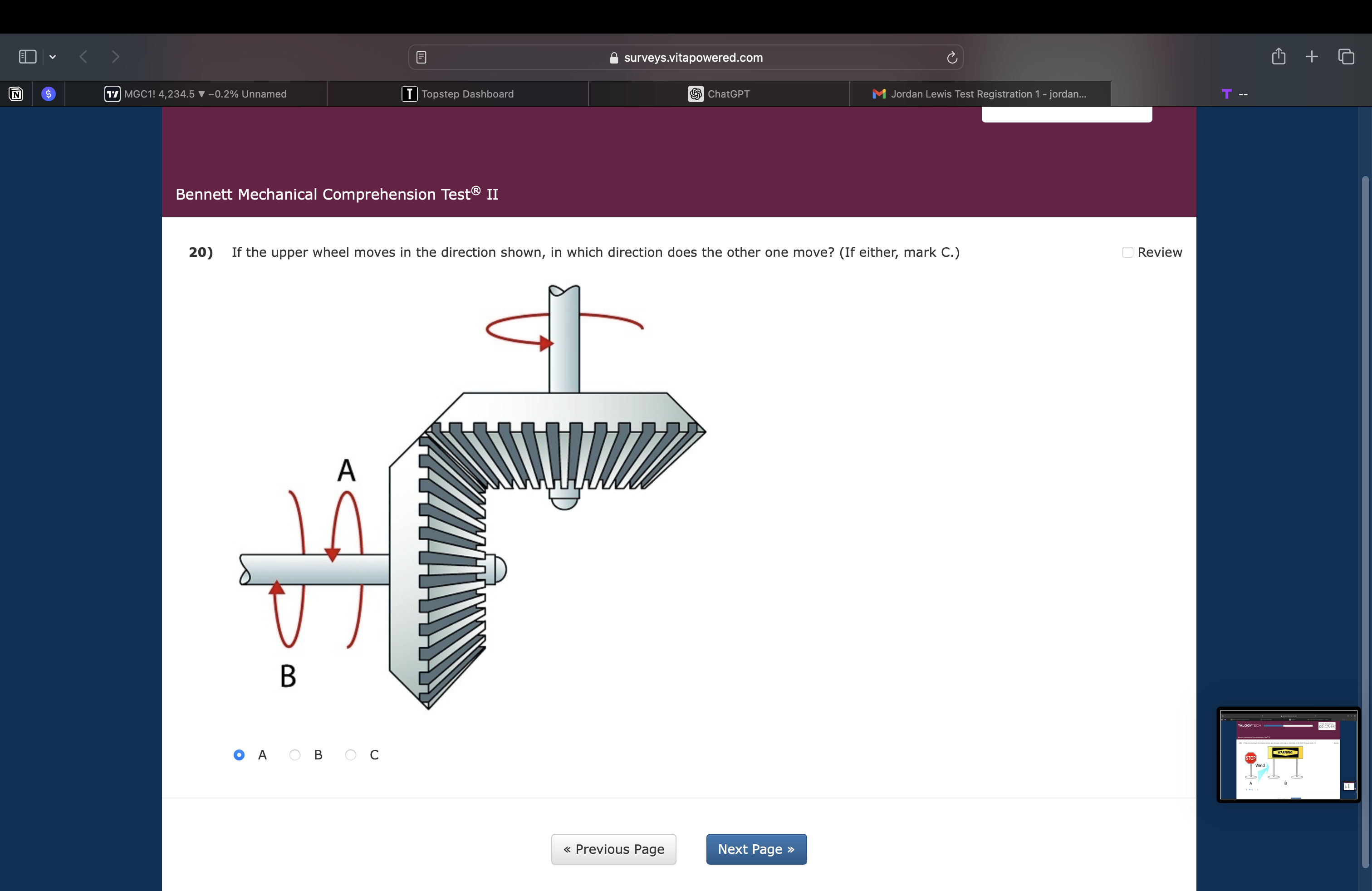The width and height of the screenshot is (1372, 891).
Task: Click the Previous Page button
Action: [x=613, y=849]
